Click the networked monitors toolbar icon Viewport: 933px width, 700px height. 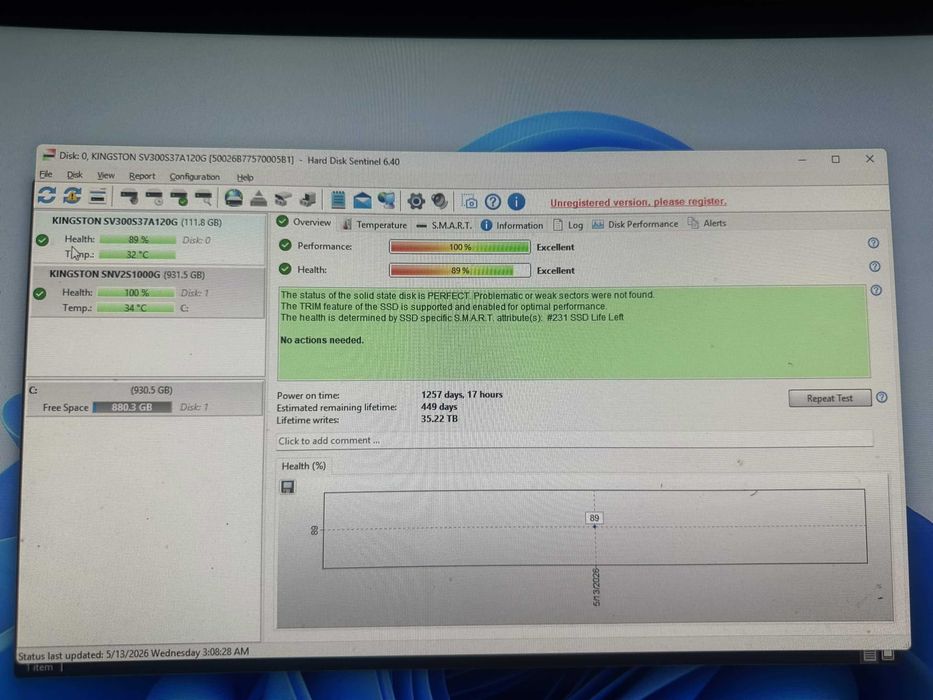386,201
